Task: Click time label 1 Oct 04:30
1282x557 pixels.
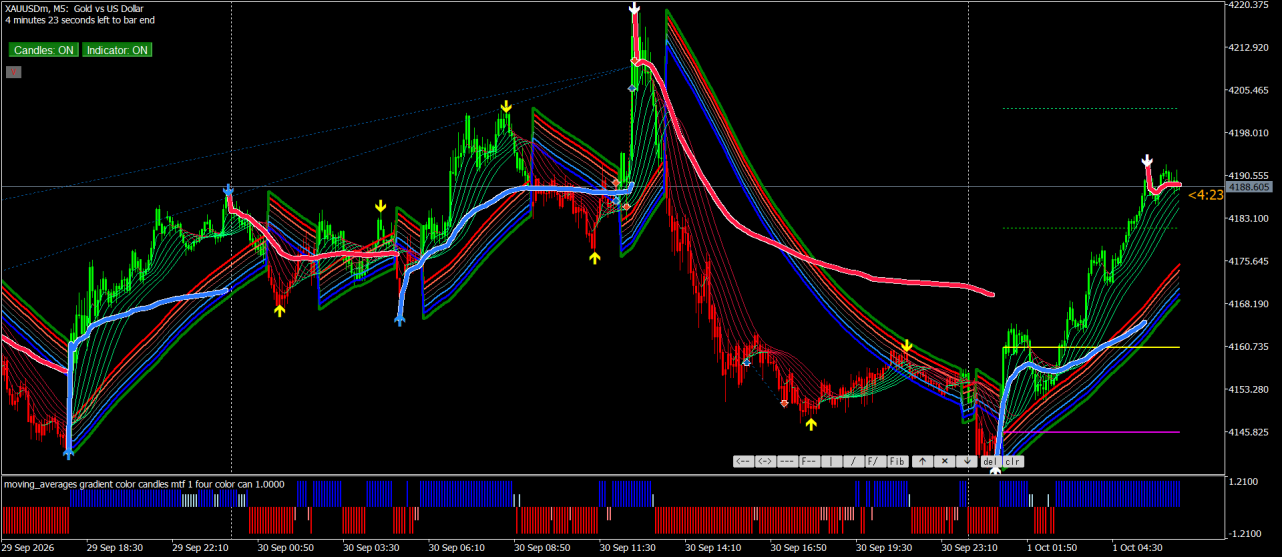Action: (1137, 548)
